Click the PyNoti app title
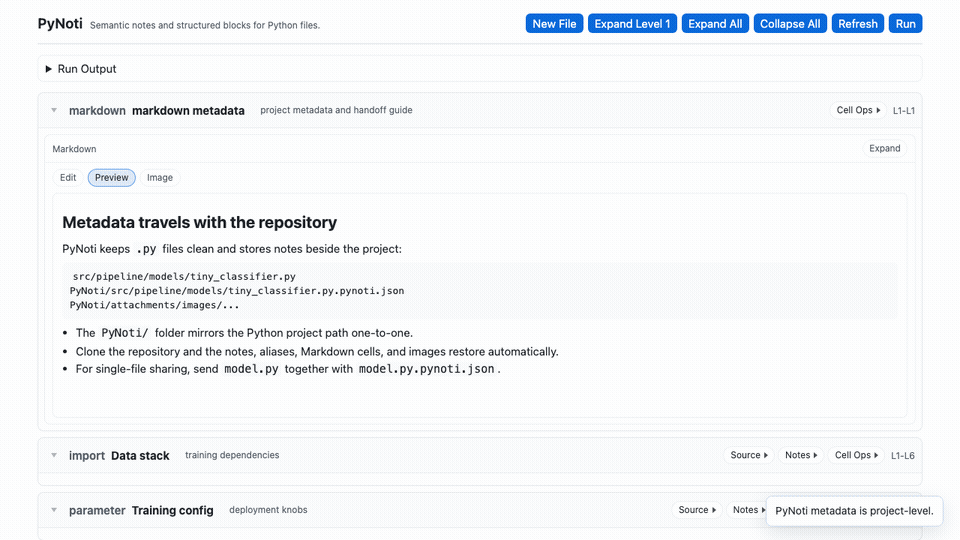This screenshot has height=540, width=960. point(60,23)
